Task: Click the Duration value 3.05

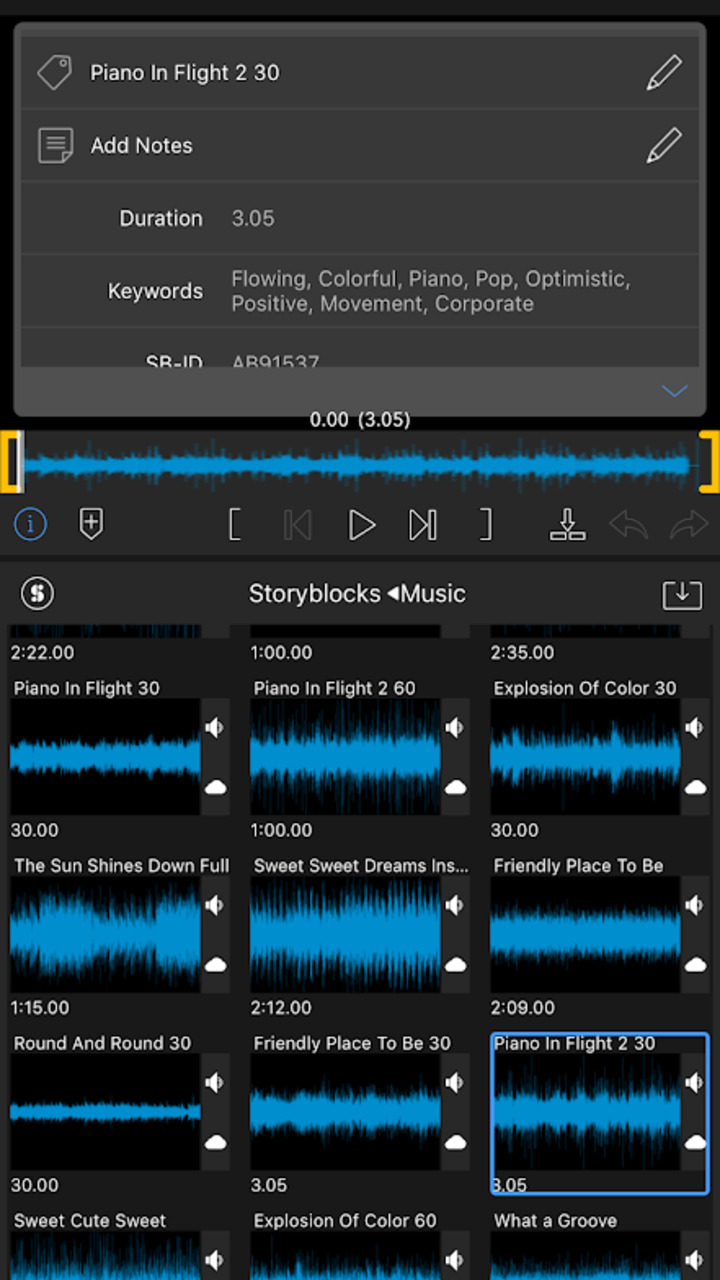Action: click(253, 218)
